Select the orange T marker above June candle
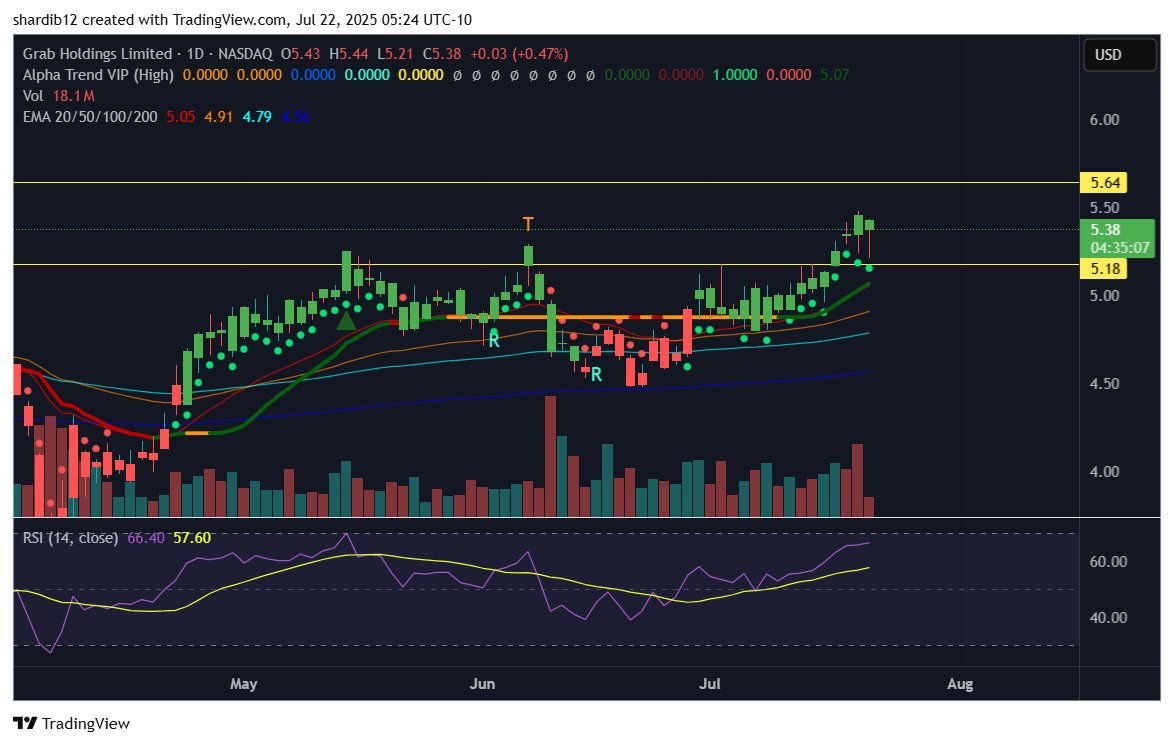The height and width of the screenshot is (745, 1174). point(528,223)
